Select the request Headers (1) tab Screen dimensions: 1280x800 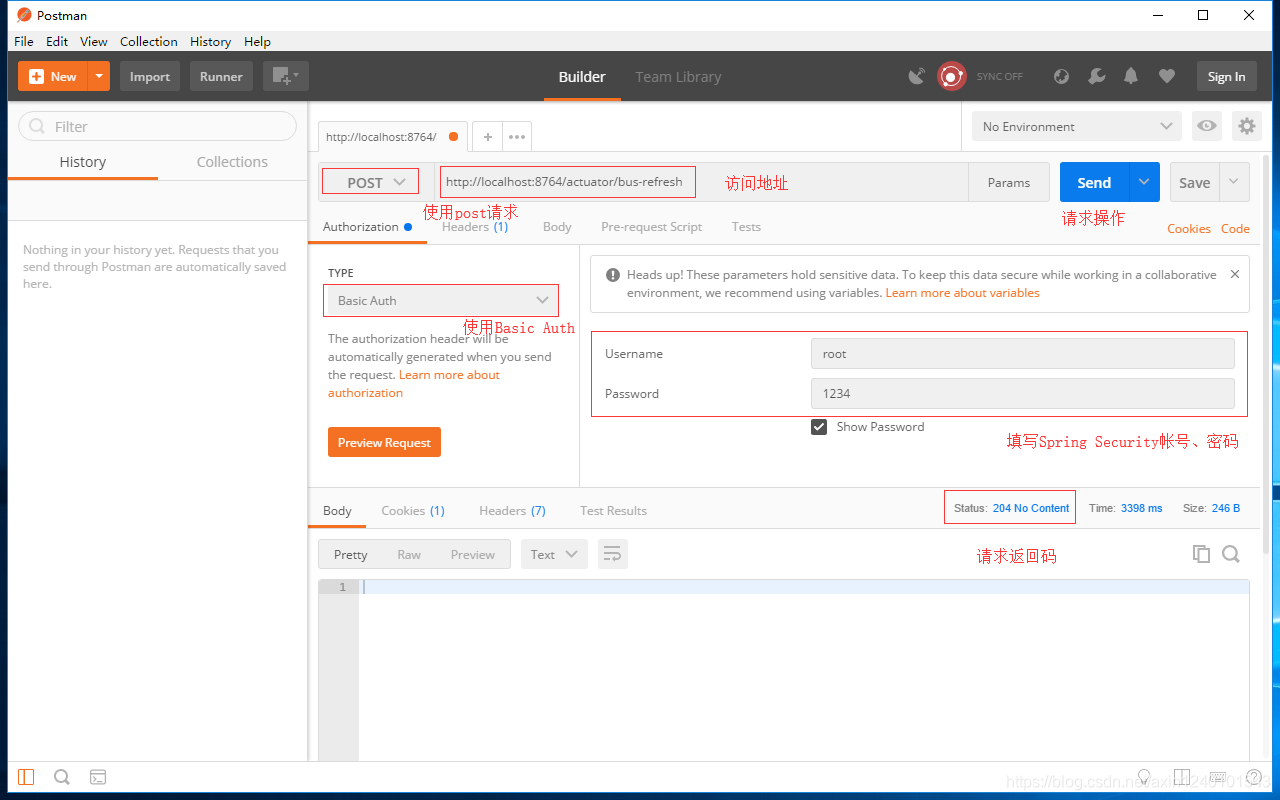tap(475, 227)
